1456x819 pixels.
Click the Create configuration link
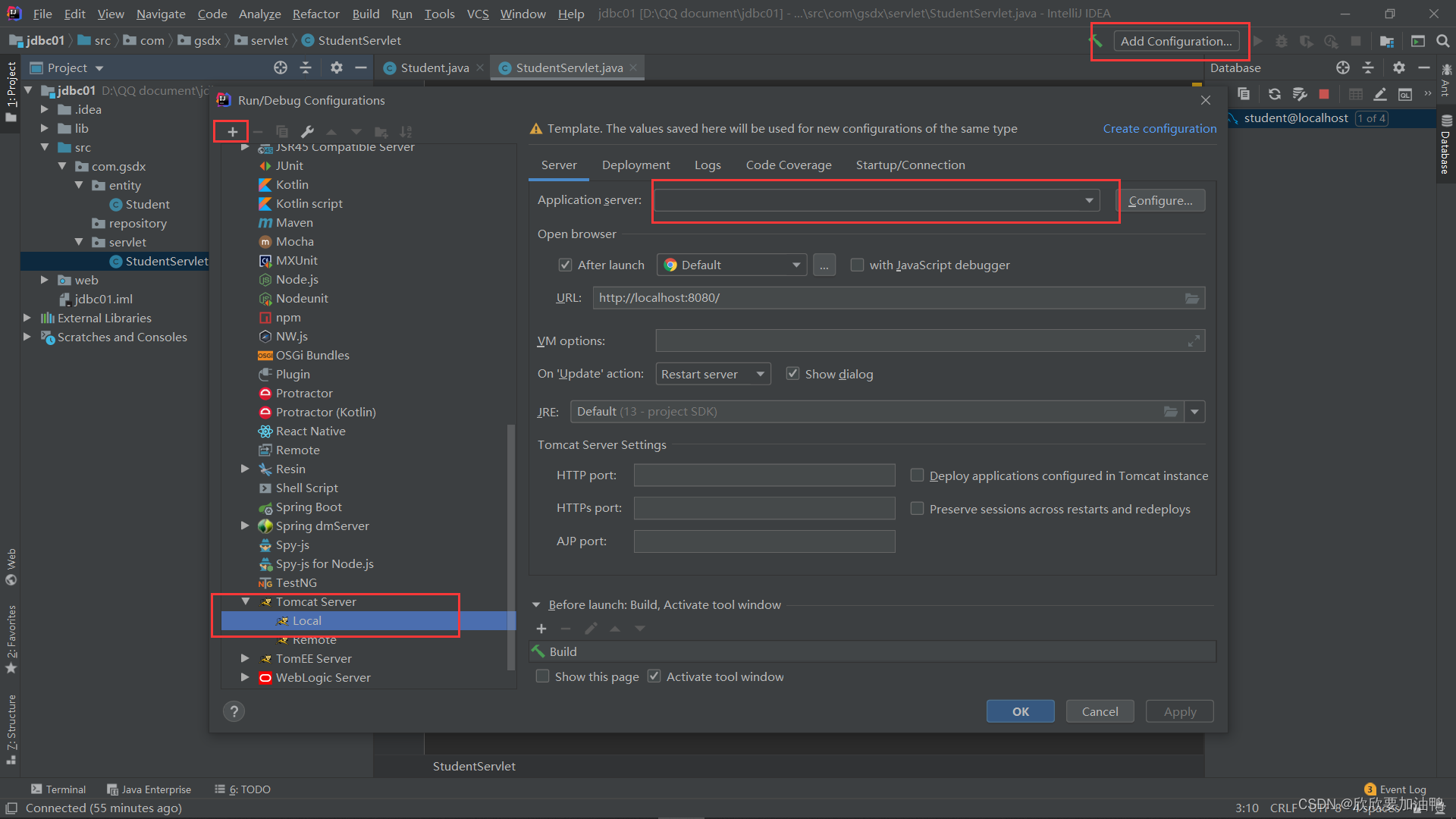(x=1159, y=128)
